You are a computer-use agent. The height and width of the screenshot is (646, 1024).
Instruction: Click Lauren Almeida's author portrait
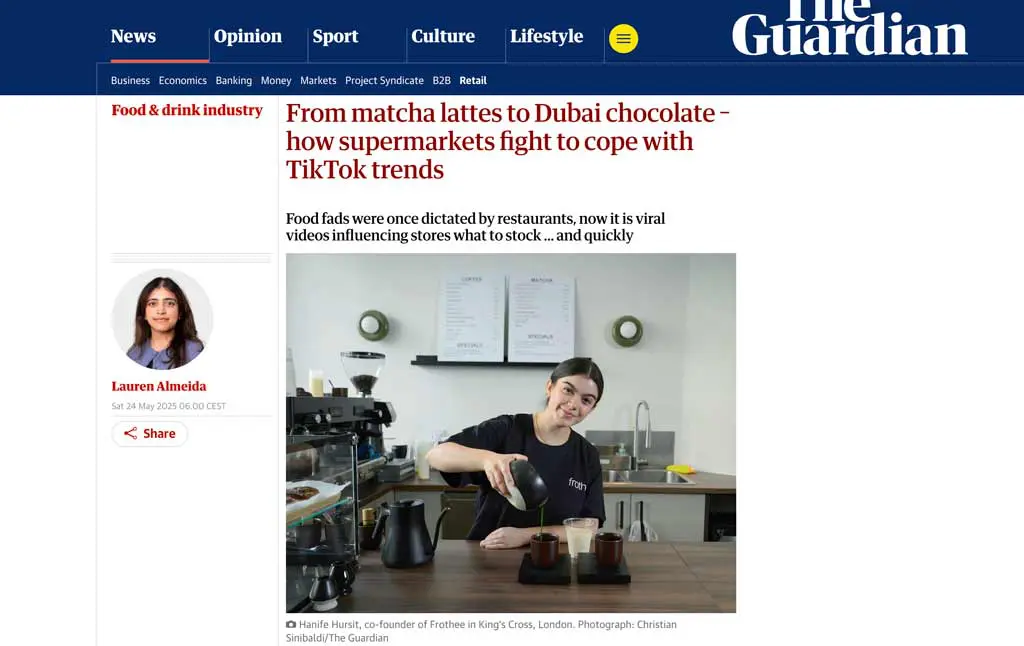[162, 319]
